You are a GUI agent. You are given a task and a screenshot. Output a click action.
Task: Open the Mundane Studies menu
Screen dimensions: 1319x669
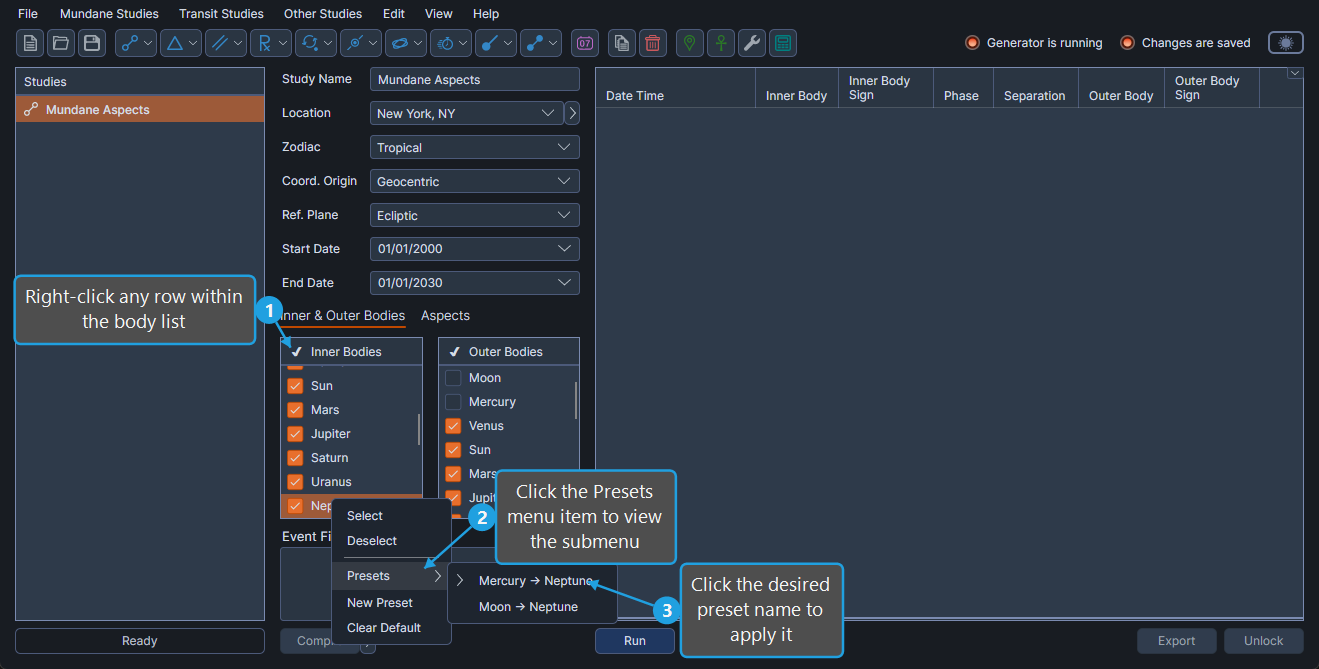point(109,14)
